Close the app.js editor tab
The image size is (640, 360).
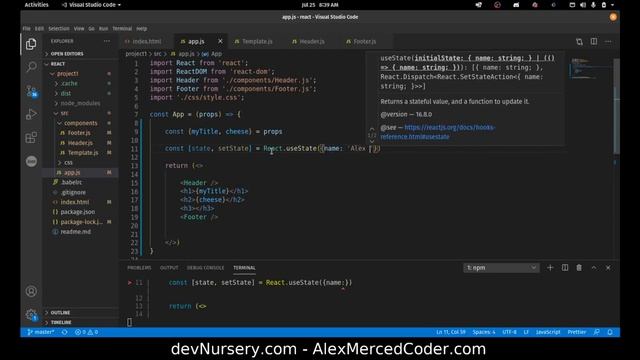(x=220, y=41)
